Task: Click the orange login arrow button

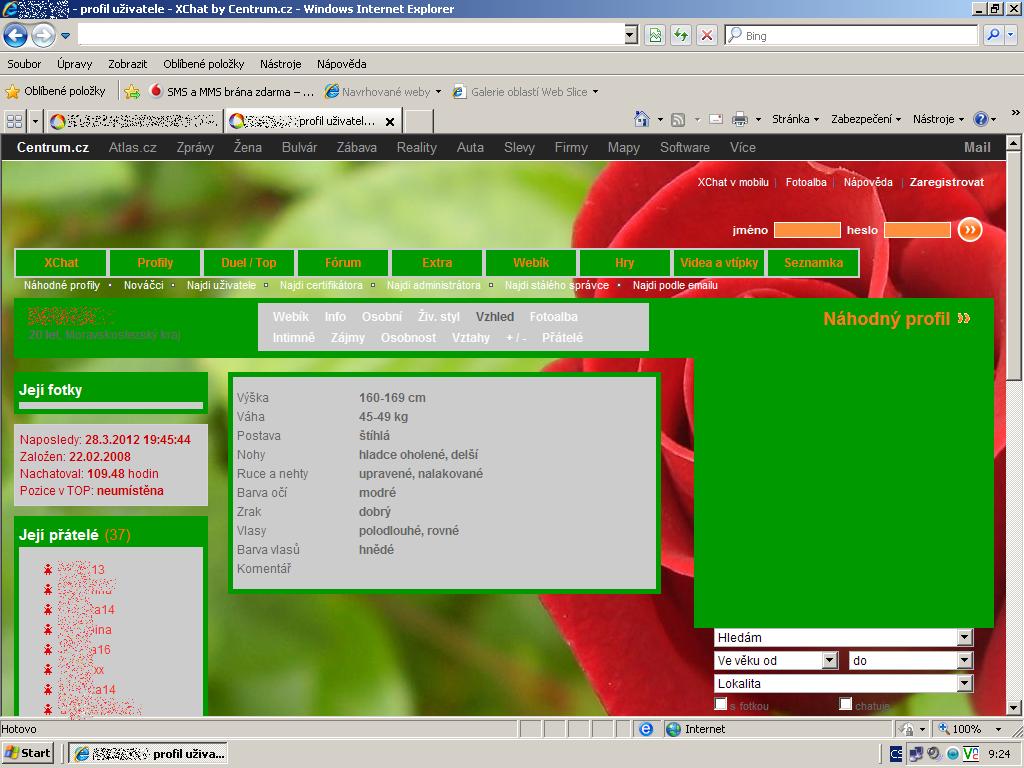Action: (x=969, y=230)
